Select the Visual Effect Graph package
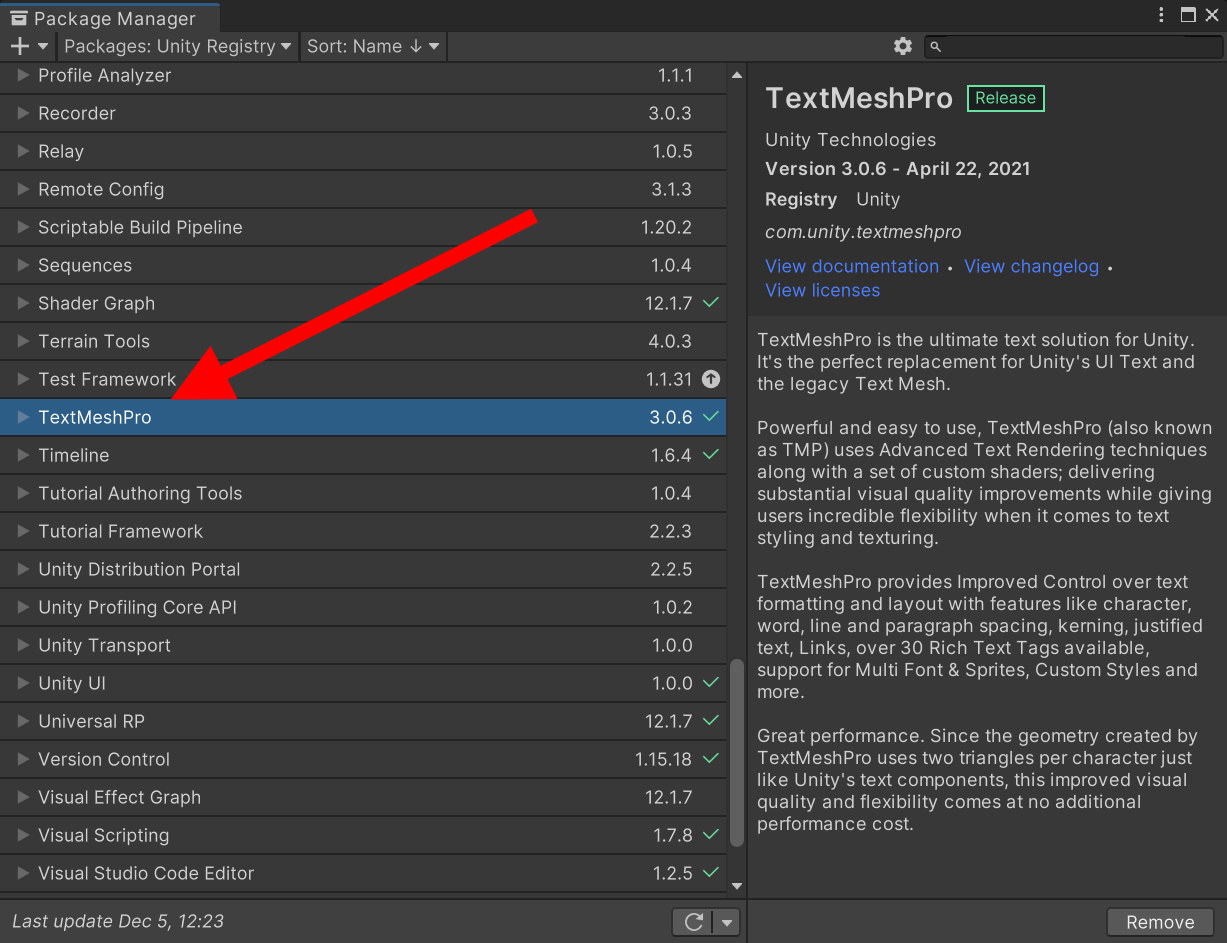 363,797
